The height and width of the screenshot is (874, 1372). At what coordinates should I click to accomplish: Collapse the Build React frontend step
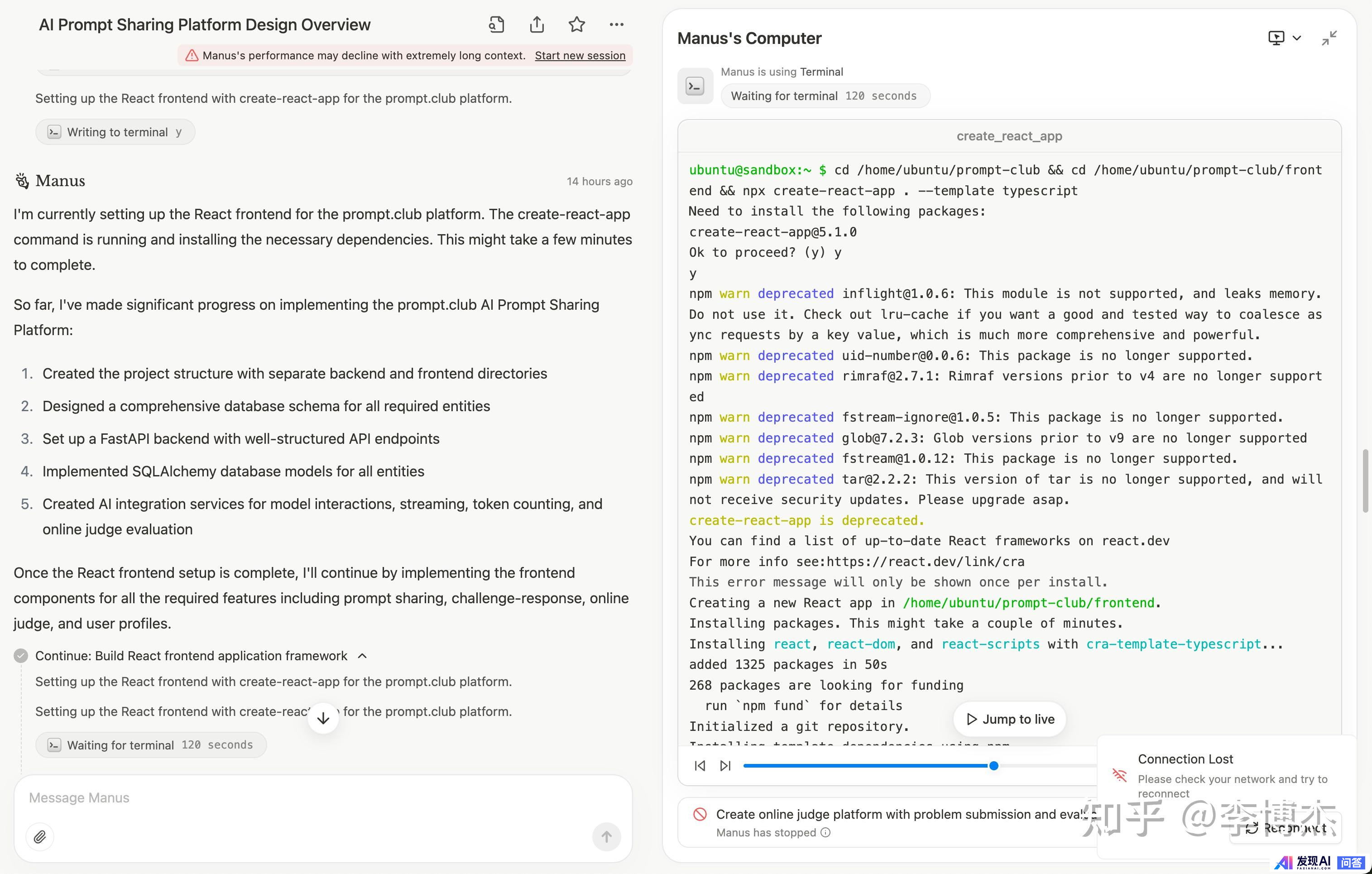pyautogui.click(x=362, y=656)
